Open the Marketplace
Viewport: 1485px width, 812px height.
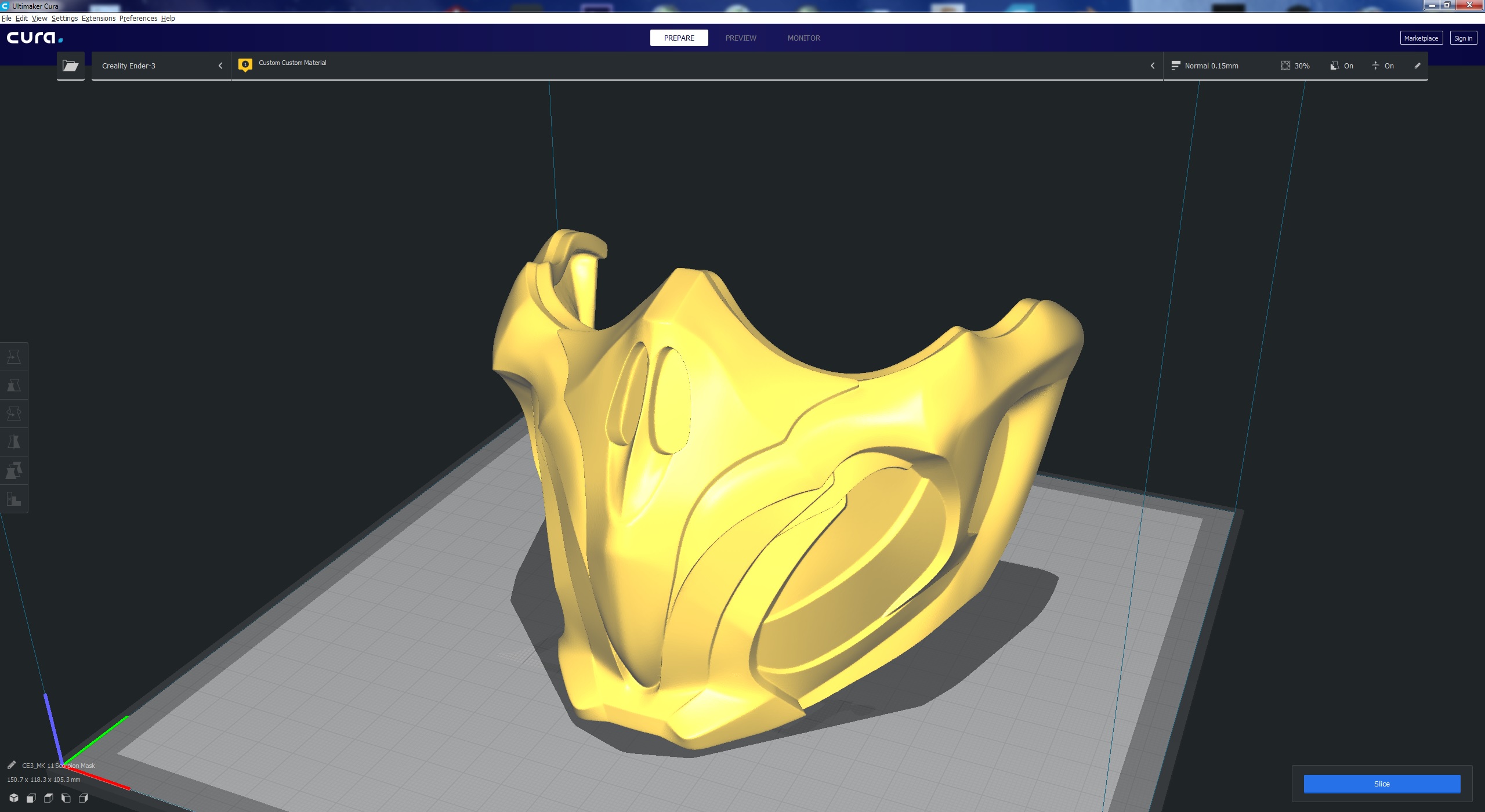1421,38
